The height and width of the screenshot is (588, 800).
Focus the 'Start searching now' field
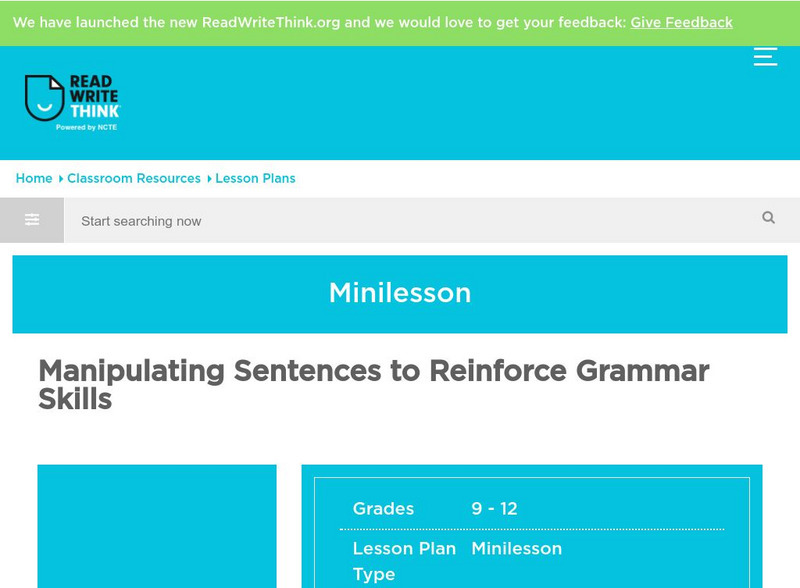pyautogui.click(x=400, y=221)
